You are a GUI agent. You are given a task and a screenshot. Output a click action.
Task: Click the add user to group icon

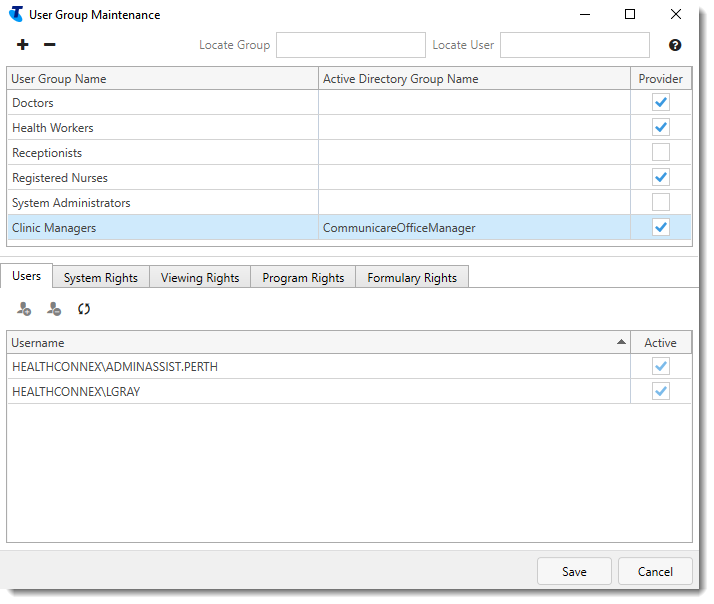(24, 309)
